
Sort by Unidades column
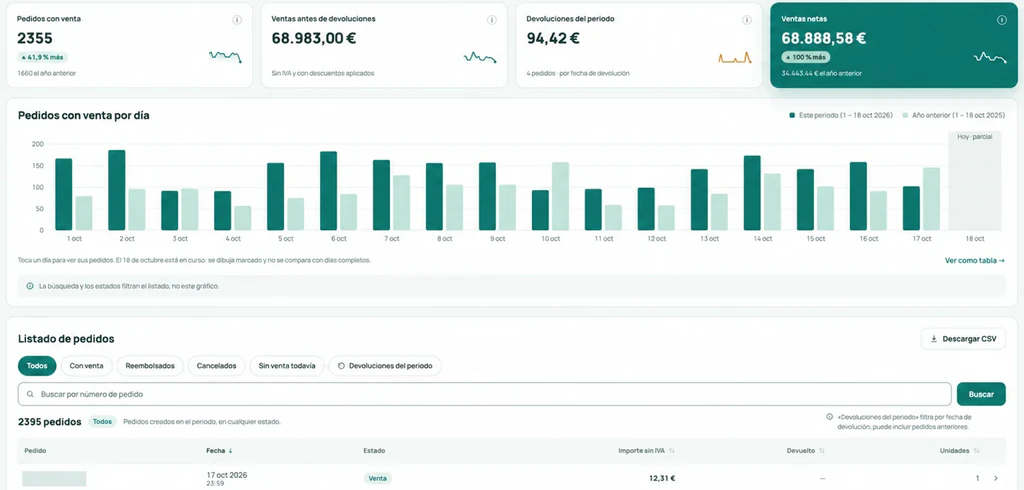click(977, 451)
